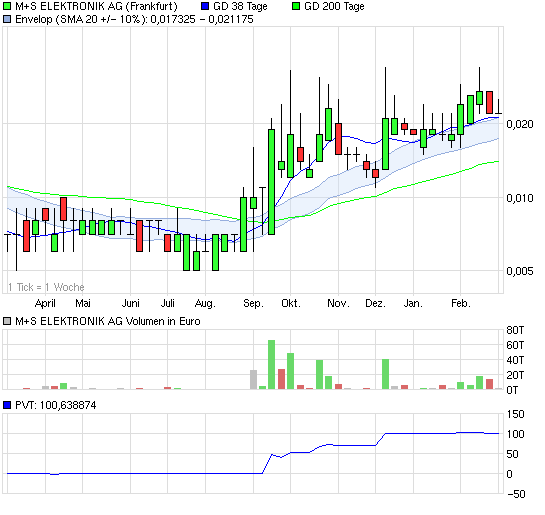Click the Juni month label
Screen dimensions: 545x515
tap(131, 303)
